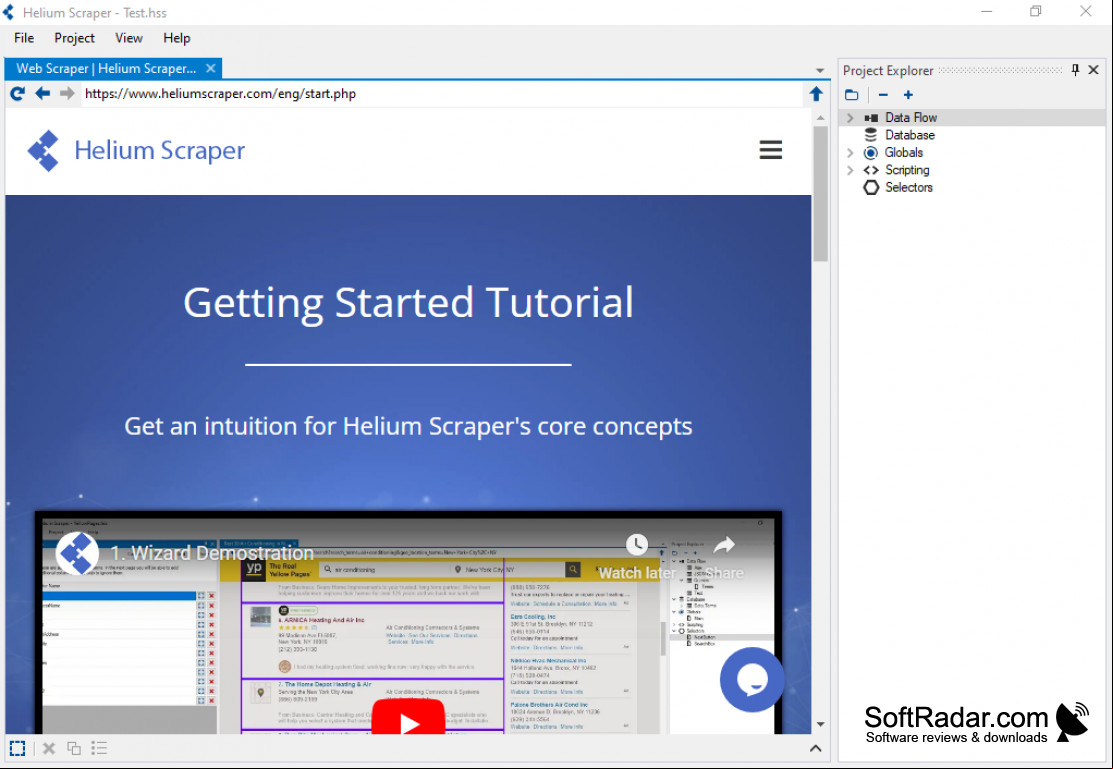Click the Project Explorer panel title
The height and width of the screenshot is (769, 1113).
click(888, 70)
